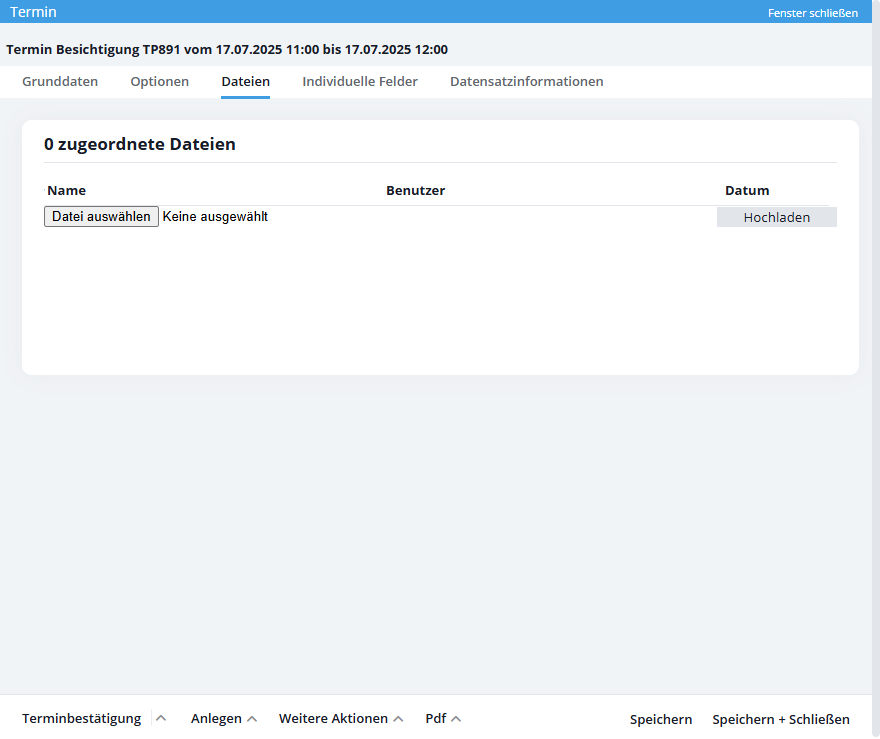The width and height of the screenshot is (880, 739).
Task: Open the Pdf dropdown menu
Action: click(x=443, y=718)
